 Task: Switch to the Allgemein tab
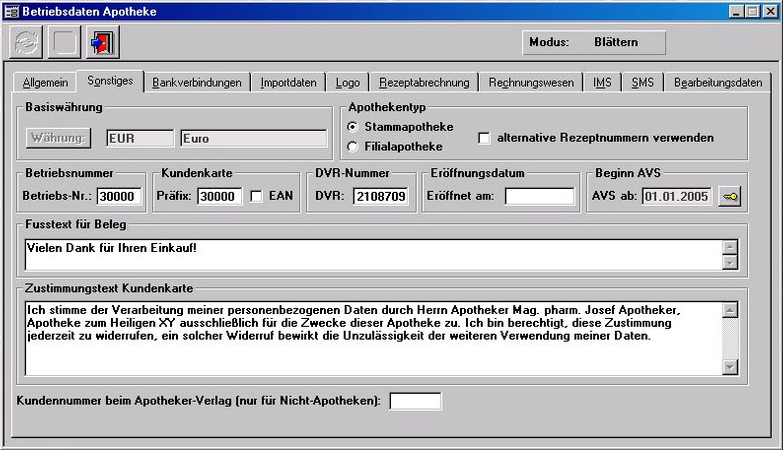(x=45, y=83)
